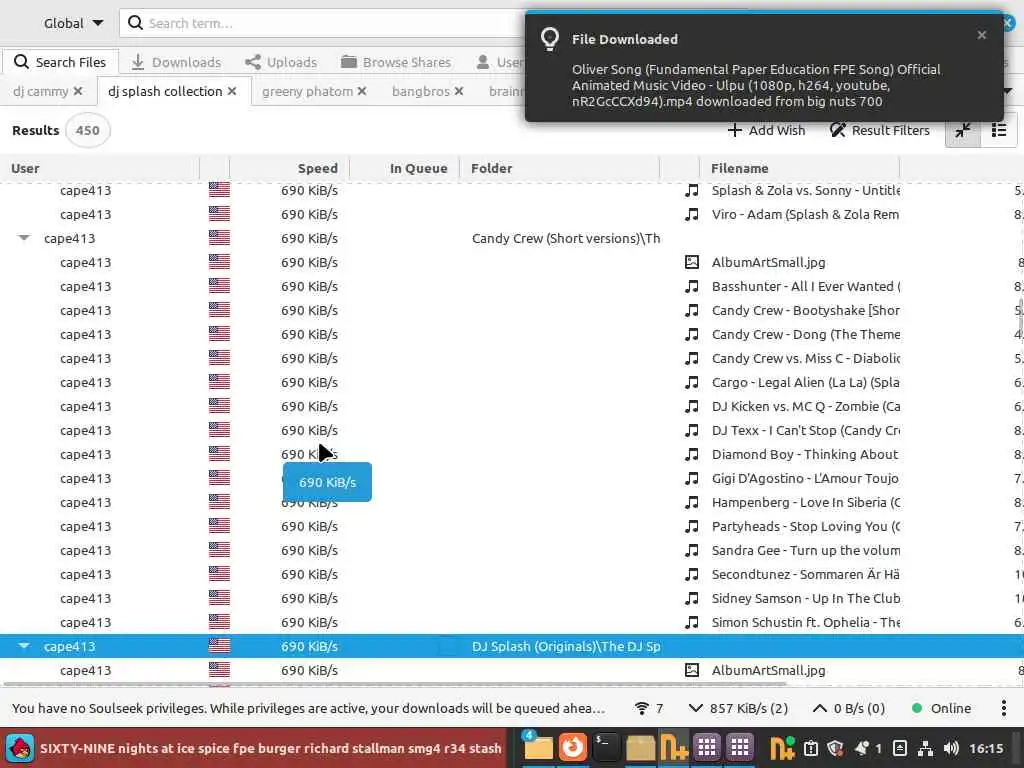Click the download speed 857 KiB/s indicator

point(738,709)
